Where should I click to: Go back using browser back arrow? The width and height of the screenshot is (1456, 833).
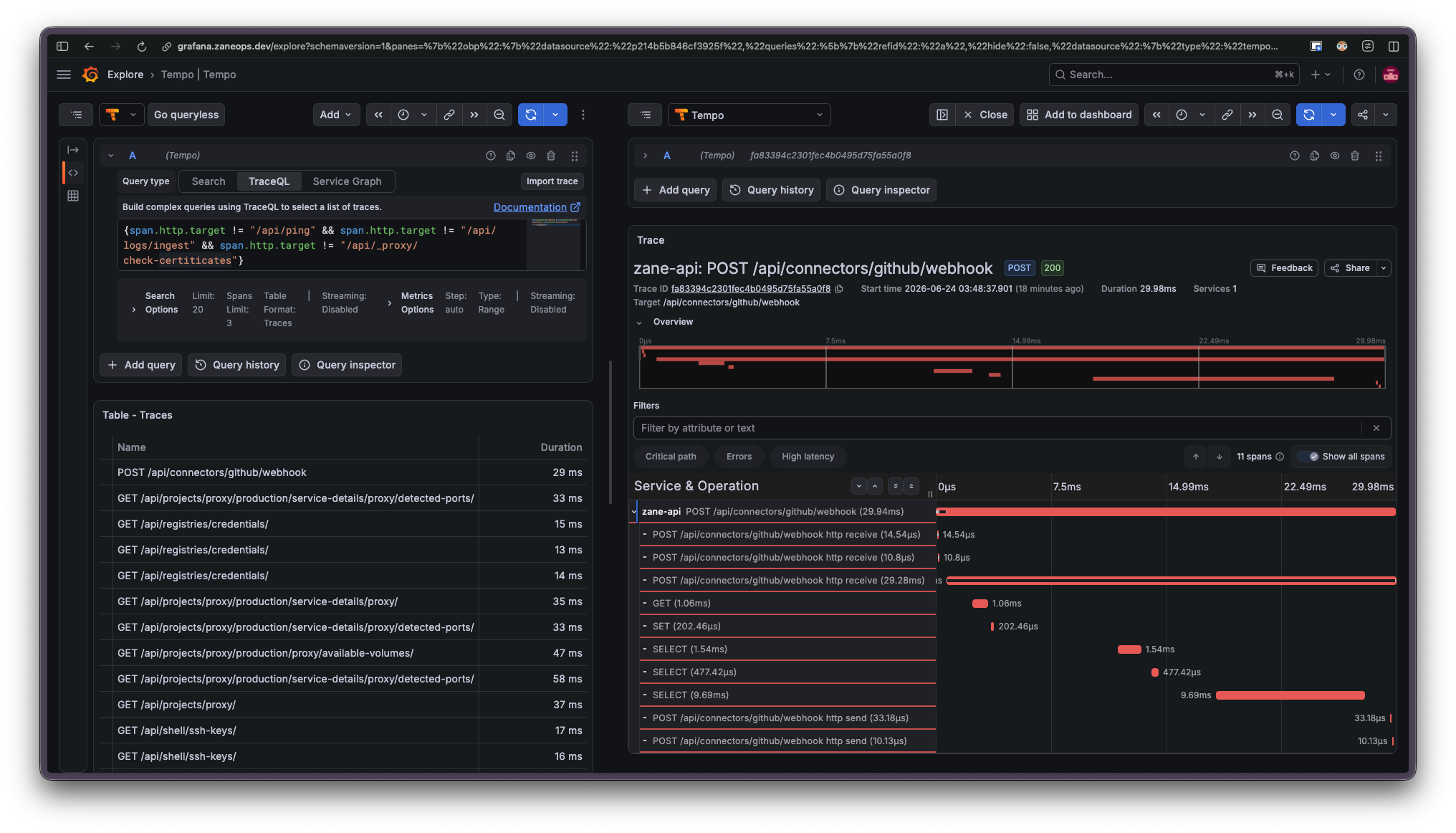point(89,47)
